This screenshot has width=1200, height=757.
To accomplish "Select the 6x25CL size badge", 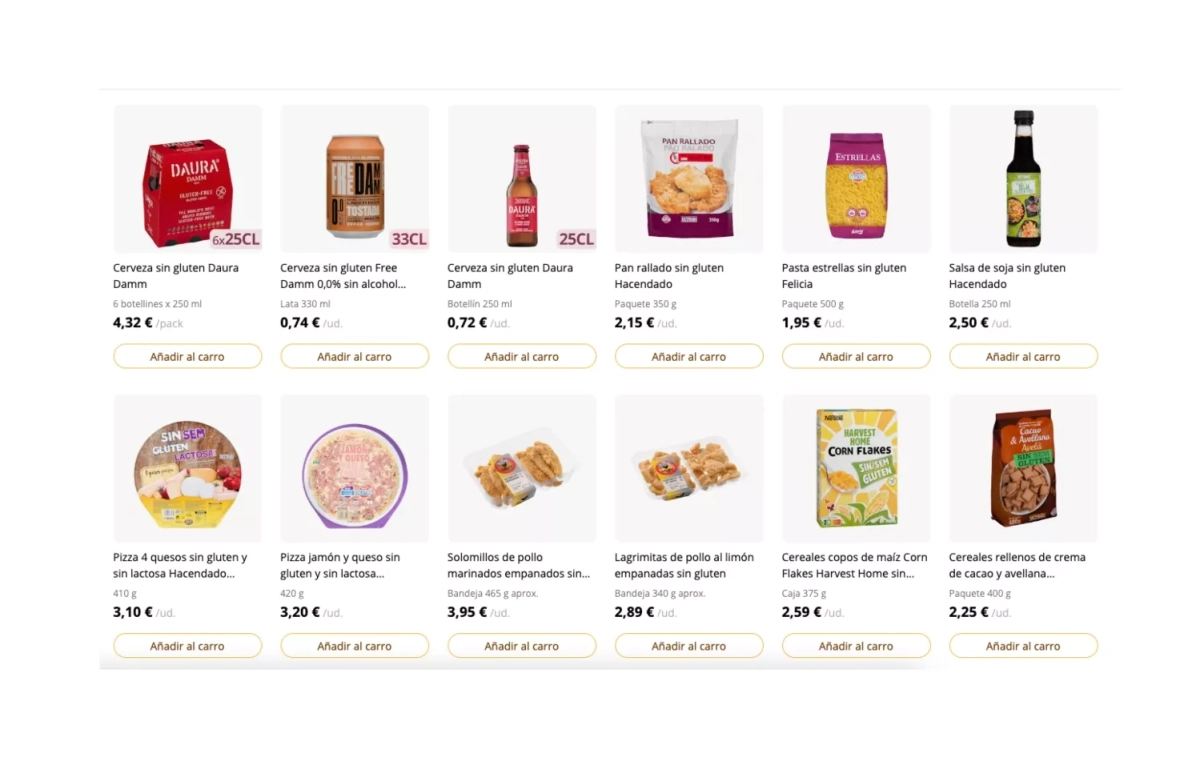I will tap(236, 239).
